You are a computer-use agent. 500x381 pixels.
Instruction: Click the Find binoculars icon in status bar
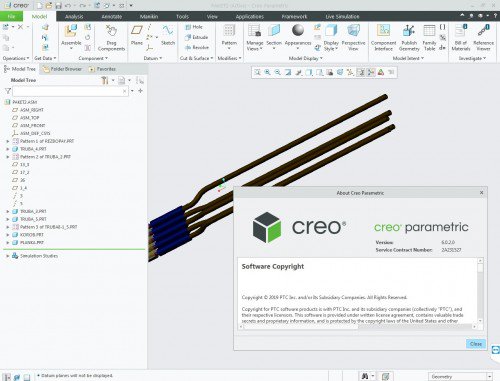pos(365,376)
